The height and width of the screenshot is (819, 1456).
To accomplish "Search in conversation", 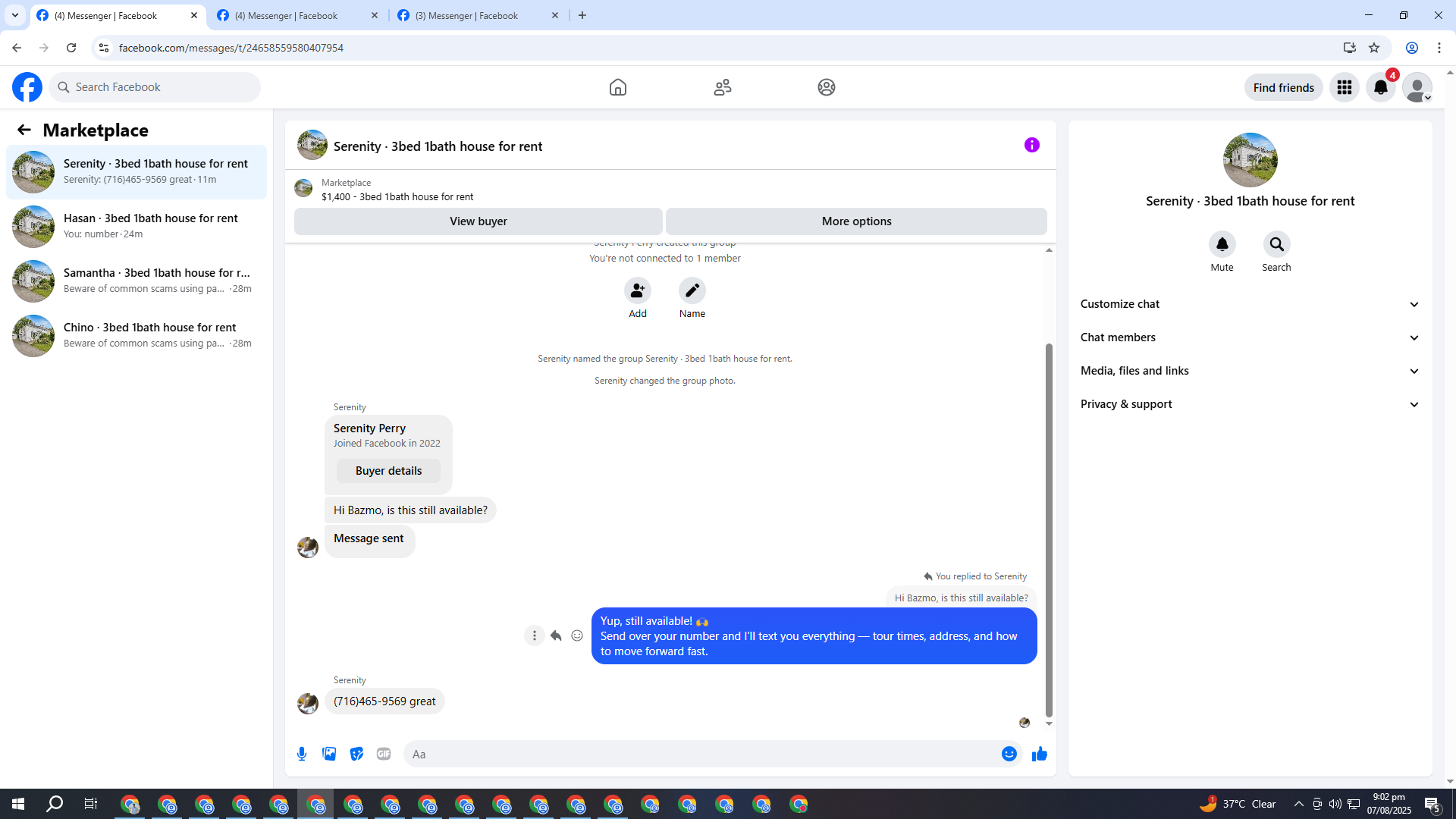I will click(x=1277, y=244).
